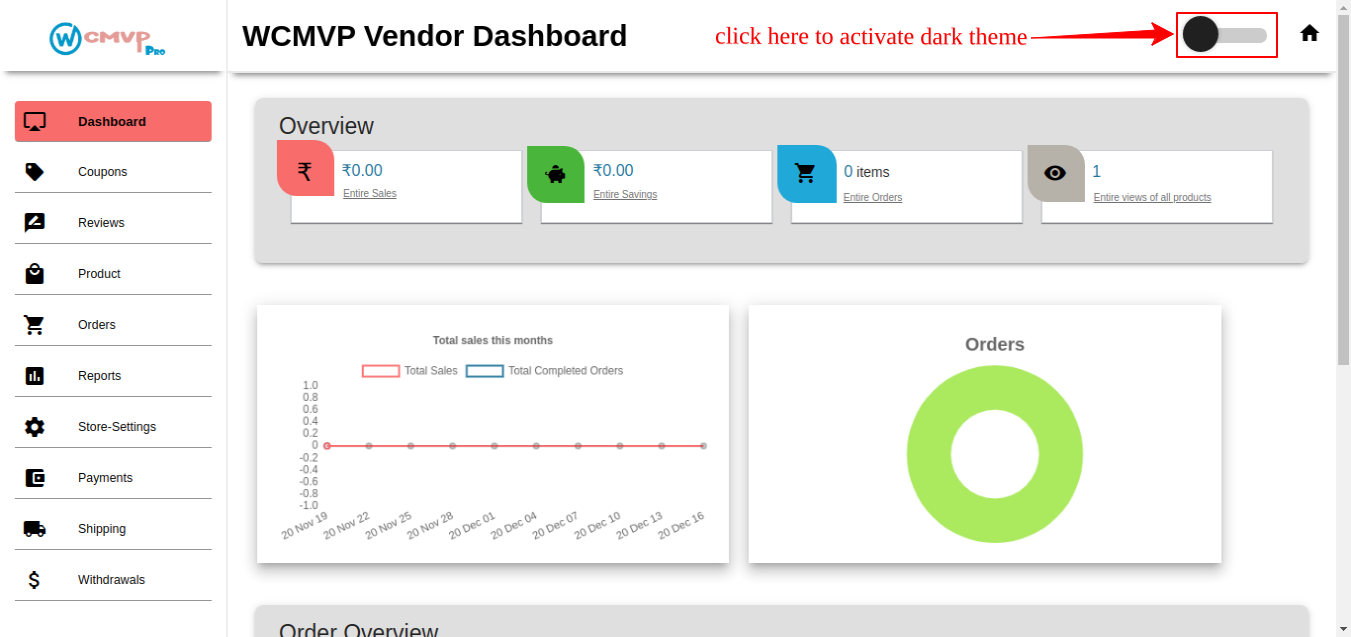1351x637 pixels.
Task: Open Dashboard menu item
Action: pyautogui.click(x=113, y=121)
